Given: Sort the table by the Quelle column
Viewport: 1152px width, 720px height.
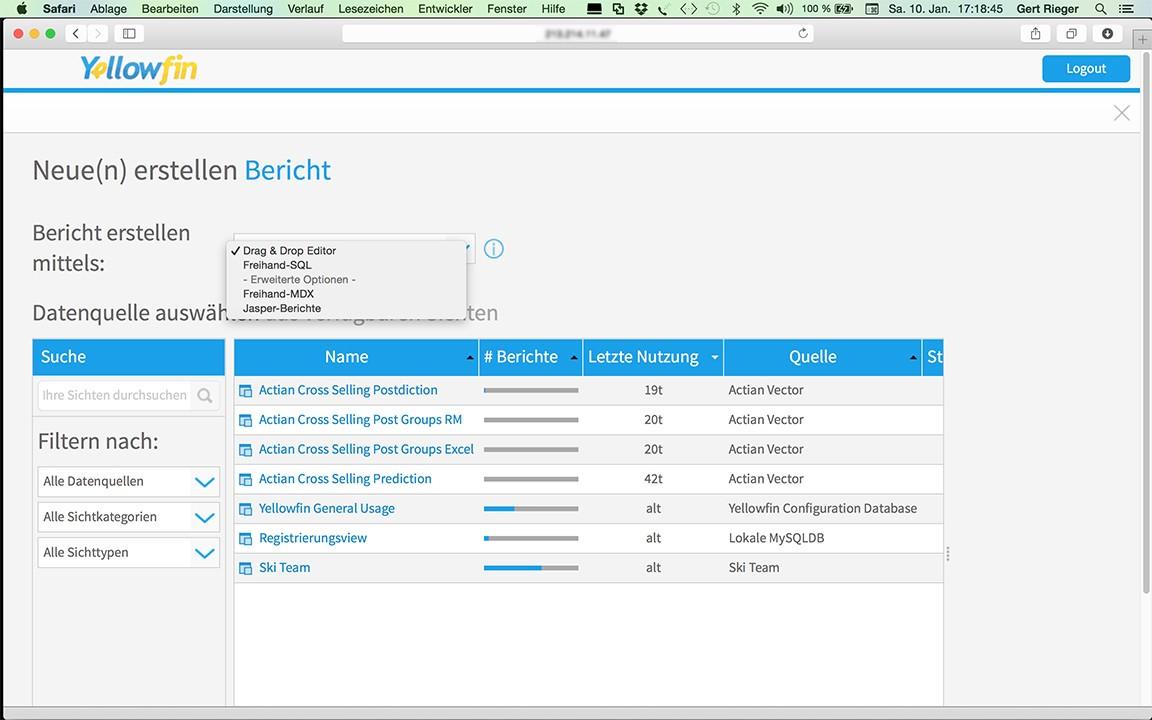Looking at the screenshot, I should point(823,357).
